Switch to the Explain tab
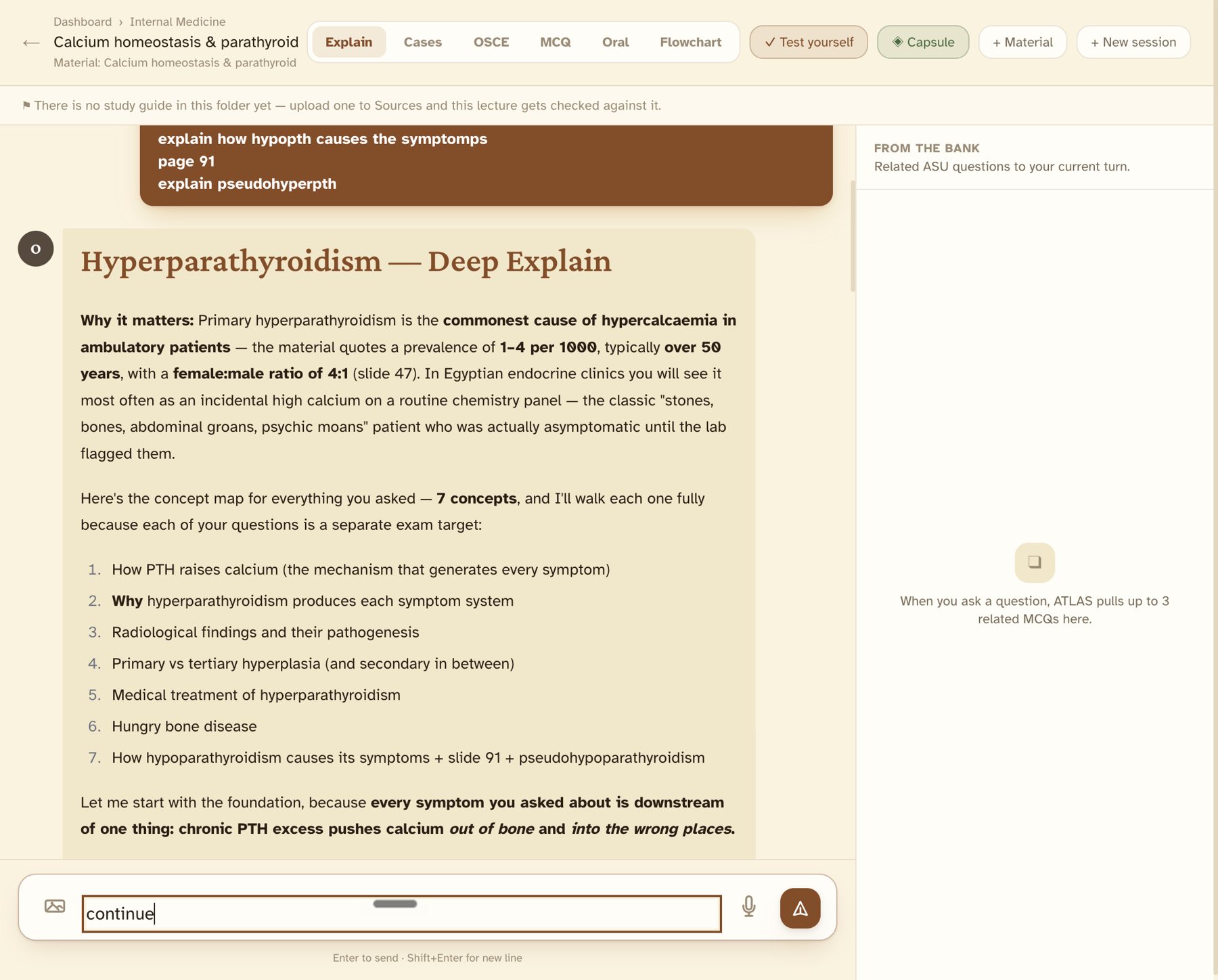The width and height of the screenshot is (1218, 980). (348, 42)
